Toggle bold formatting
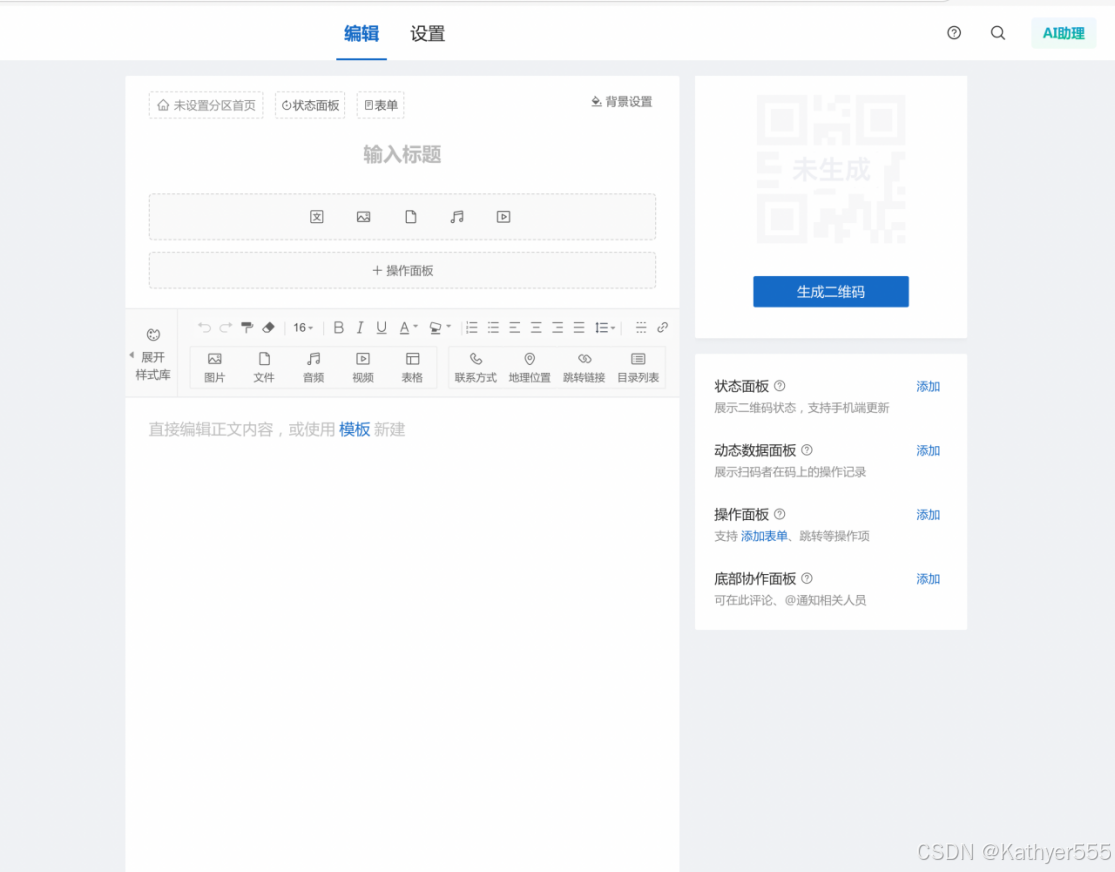1115x872 pixels. (338, 327)
